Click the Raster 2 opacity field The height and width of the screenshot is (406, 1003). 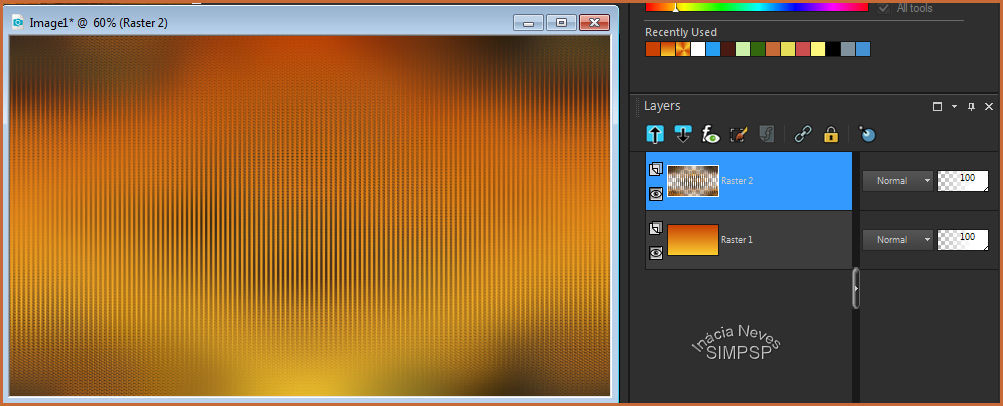click(x=962, y=181)
